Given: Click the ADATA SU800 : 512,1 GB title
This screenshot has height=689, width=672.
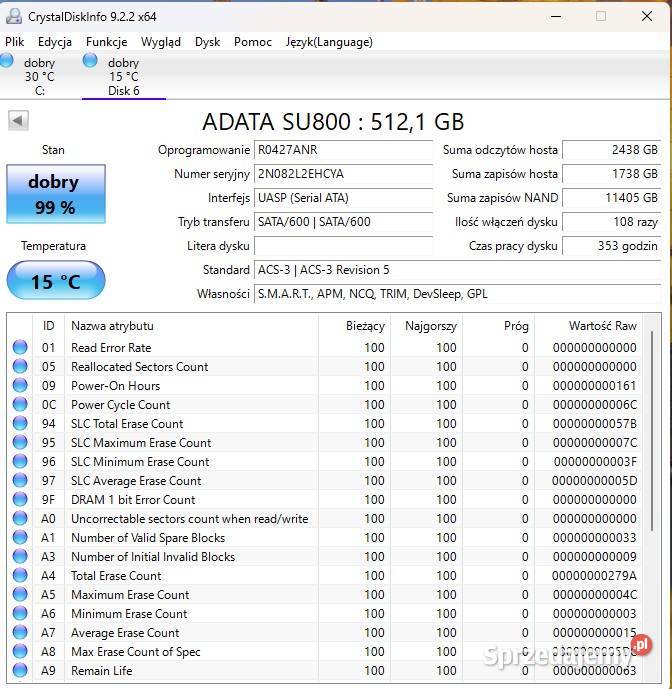Looking at the screenshot, I should pyautogui.click(x=333, y=122).
